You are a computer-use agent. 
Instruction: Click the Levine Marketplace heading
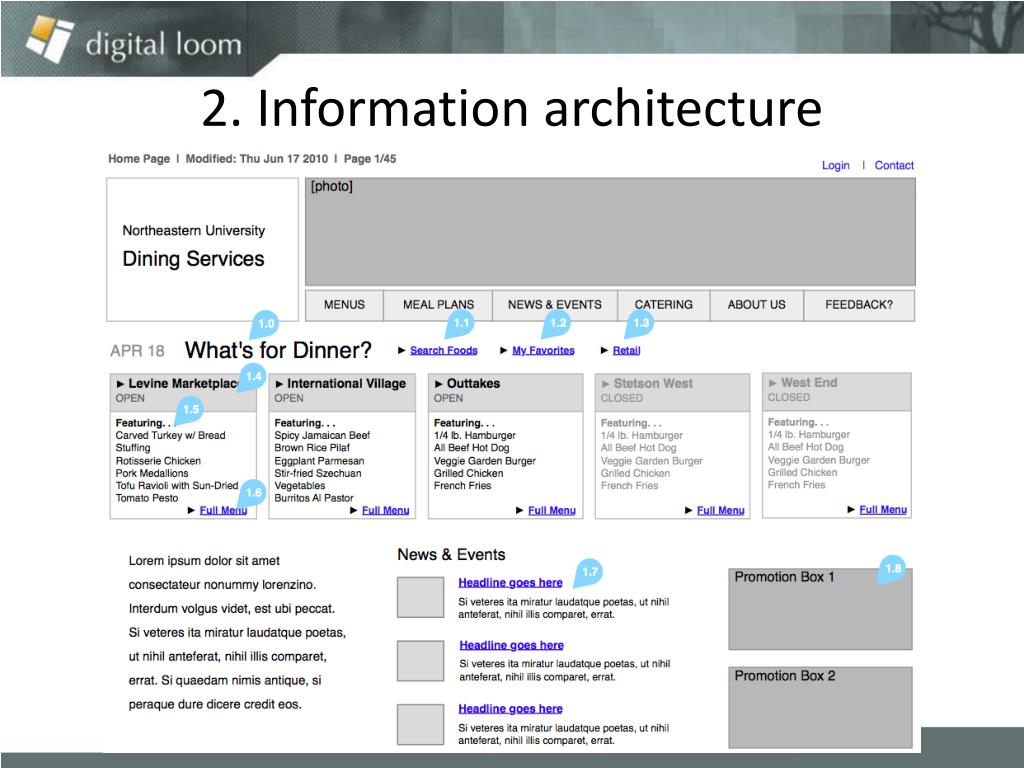[183, 384]
